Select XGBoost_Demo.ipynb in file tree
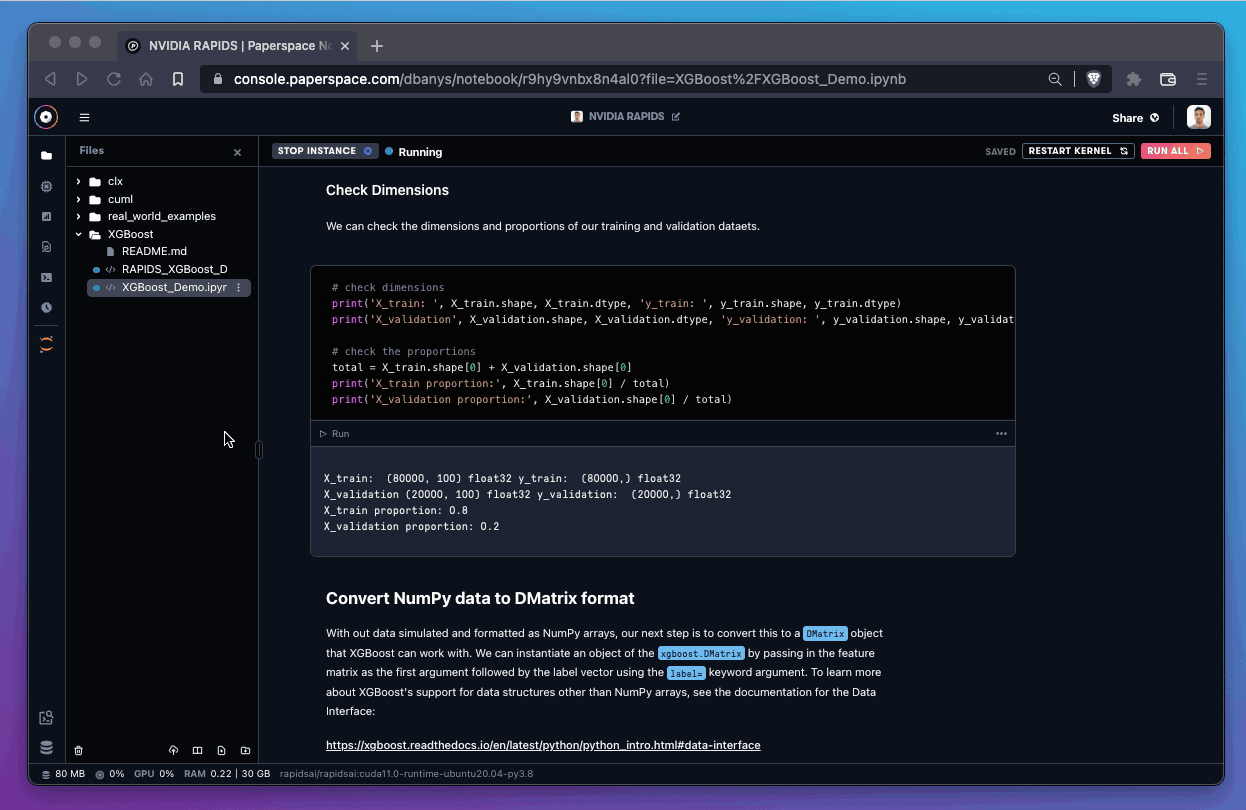The height and width of the screenshot is (810, 1246). click(167, 287)
